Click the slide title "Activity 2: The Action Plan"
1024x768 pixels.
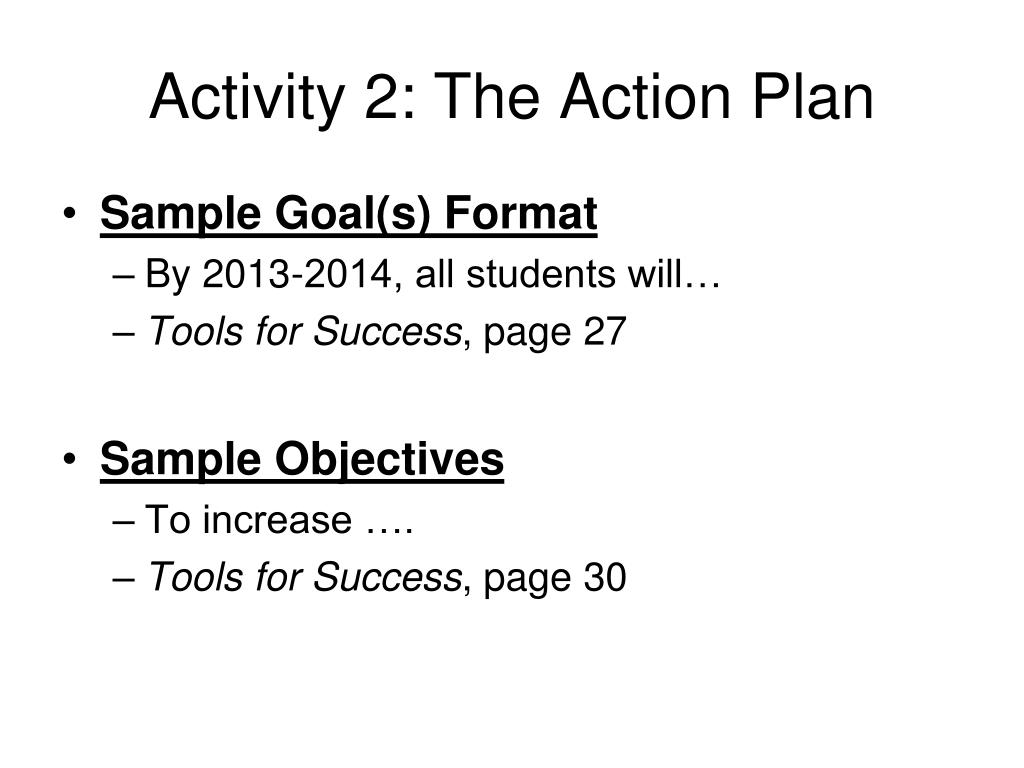(511, 98)
